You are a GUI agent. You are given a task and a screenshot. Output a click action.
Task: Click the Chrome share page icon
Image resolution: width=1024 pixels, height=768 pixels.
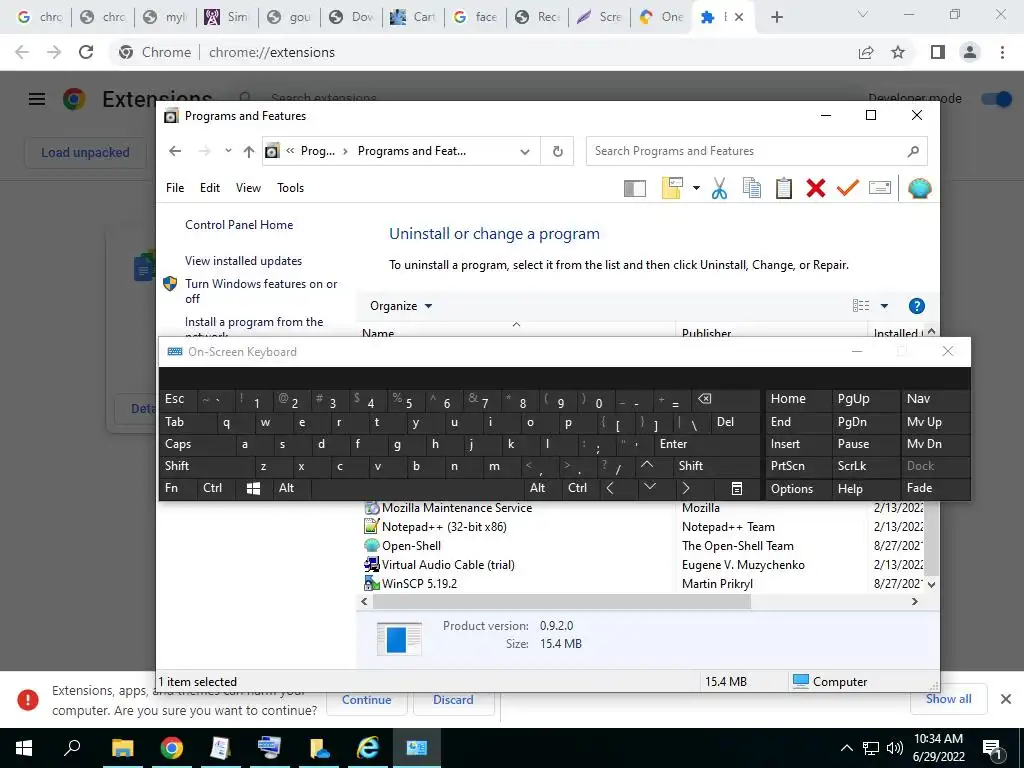point(866,52)
